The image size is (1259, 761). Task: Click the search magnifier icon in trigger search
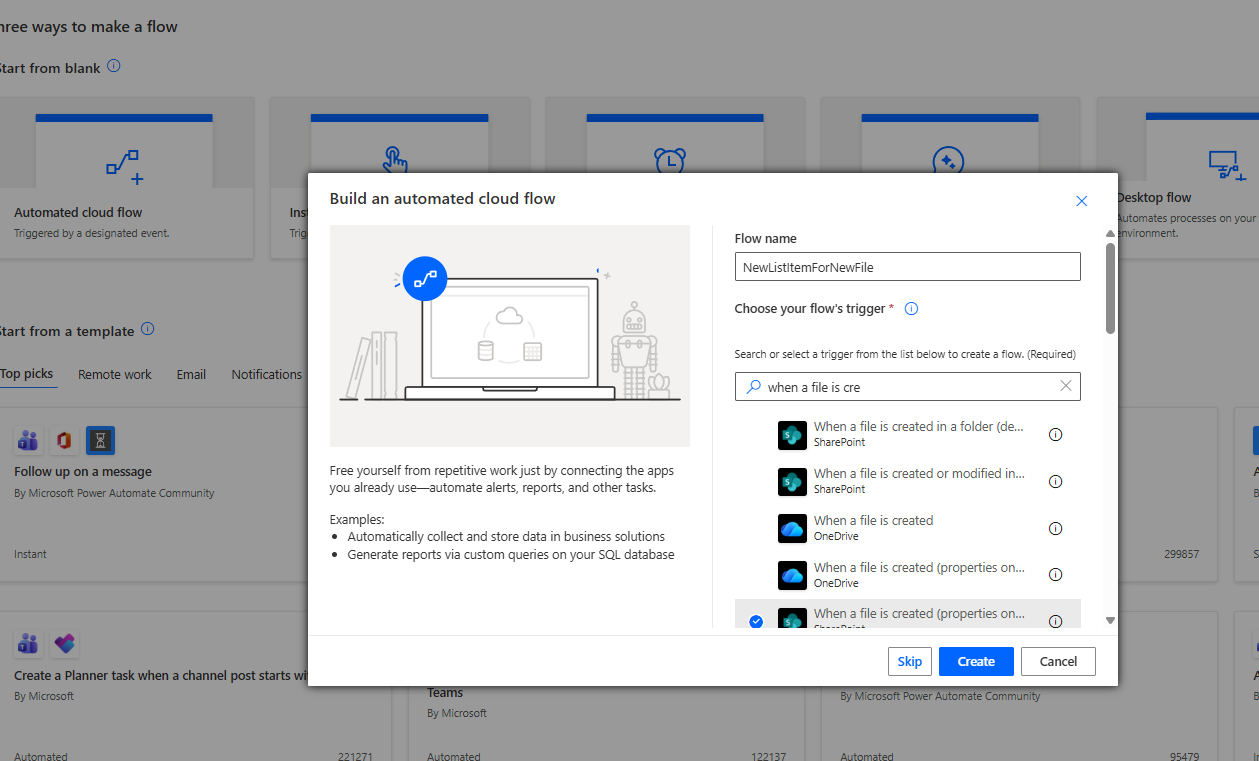pos(754,387)
